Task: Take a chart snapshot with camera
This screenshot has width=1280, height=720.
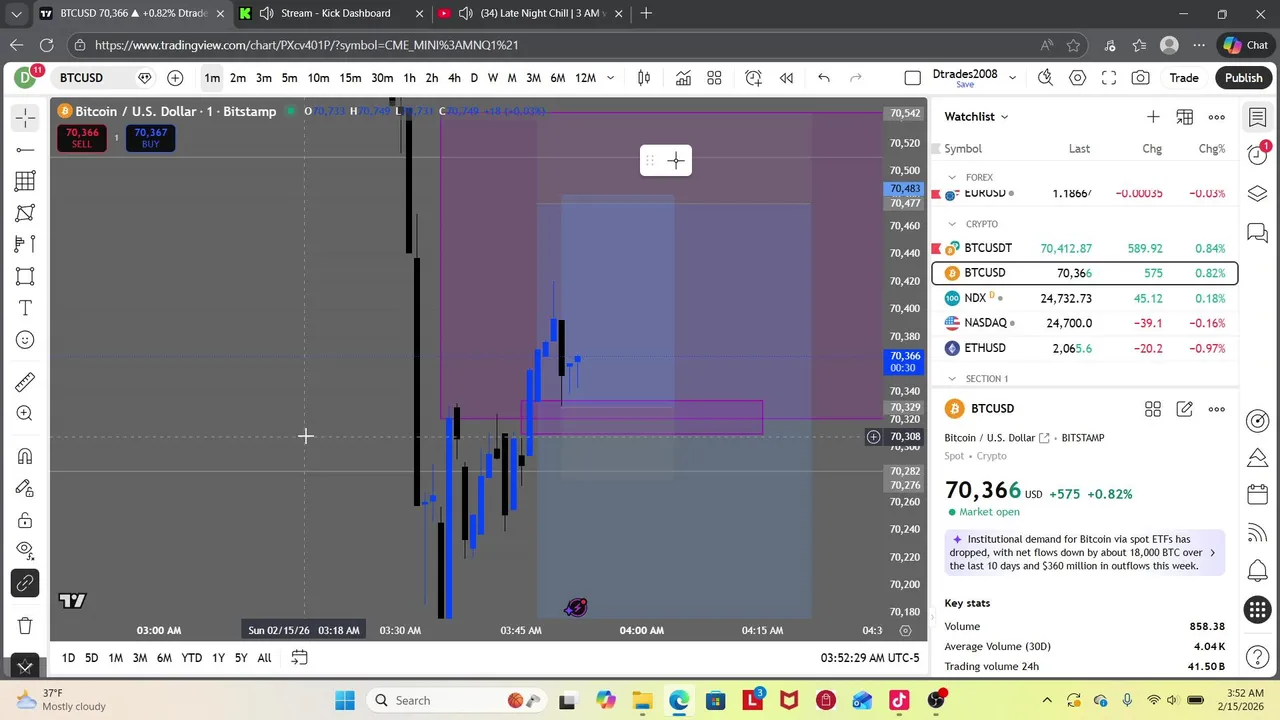Action: point(1141,78)
